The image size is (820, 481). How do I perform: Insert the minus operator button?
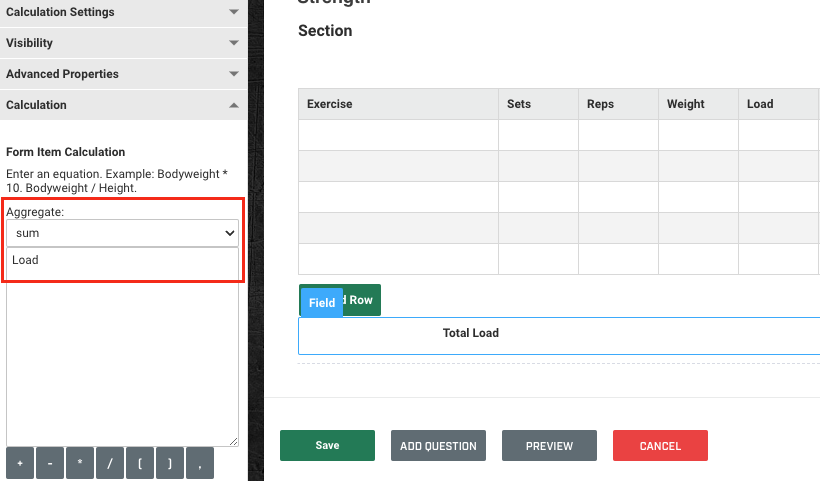pos(50,465)
